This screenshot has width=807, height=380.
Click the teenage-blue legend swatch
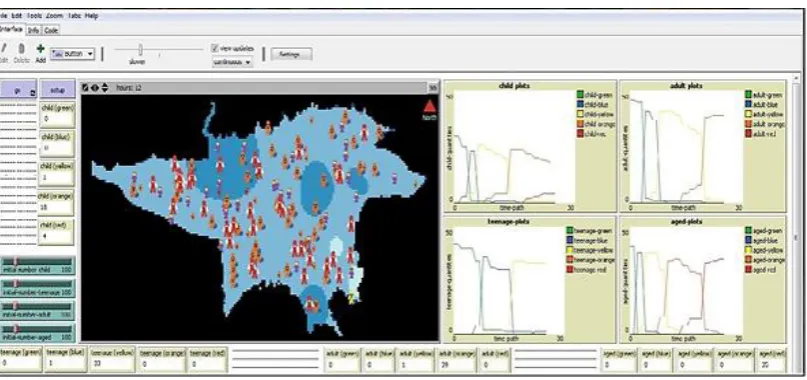(570, 240)
